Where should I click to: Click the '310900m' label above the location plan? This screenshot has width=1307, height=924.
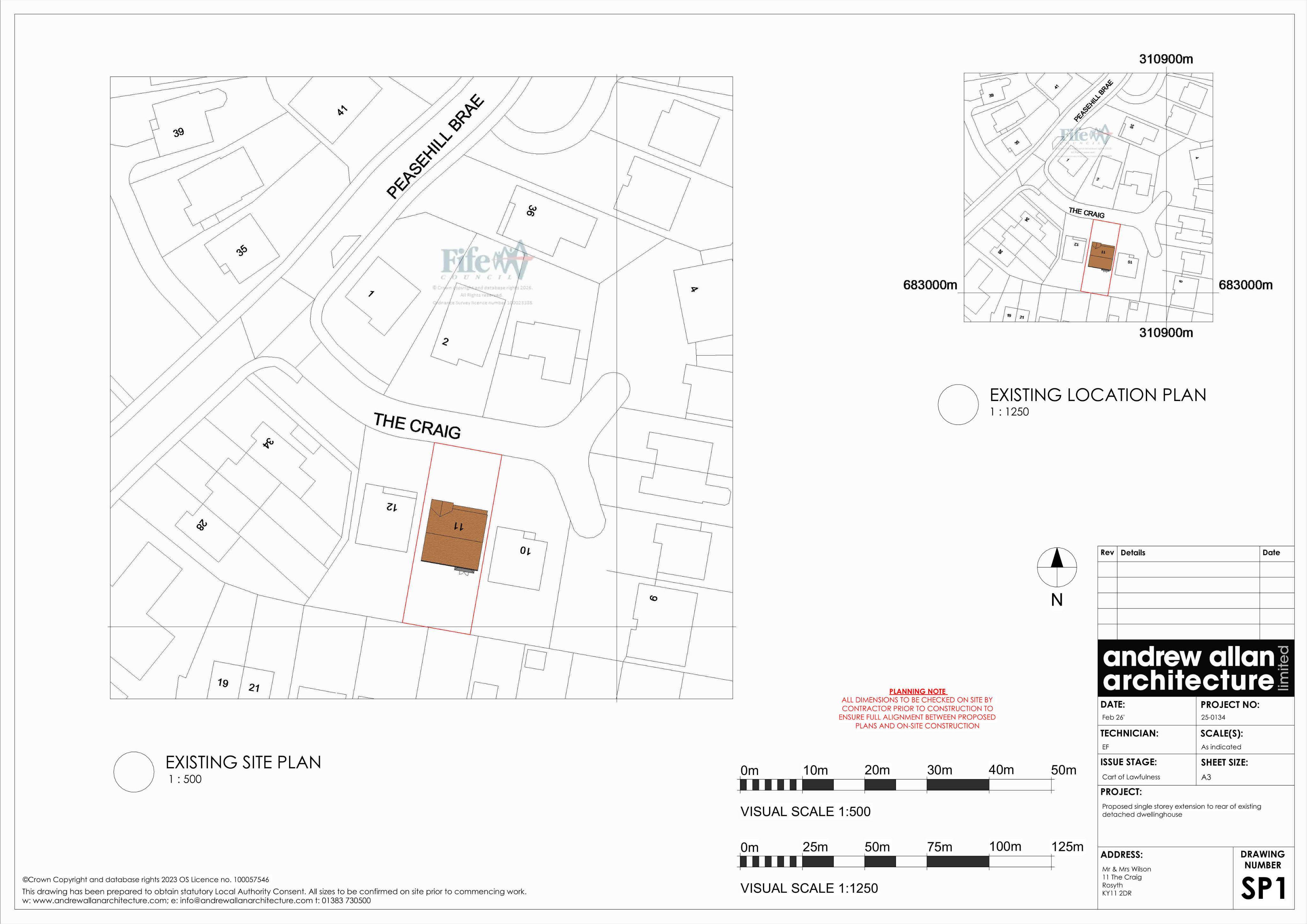click(x=1166, y=59)
